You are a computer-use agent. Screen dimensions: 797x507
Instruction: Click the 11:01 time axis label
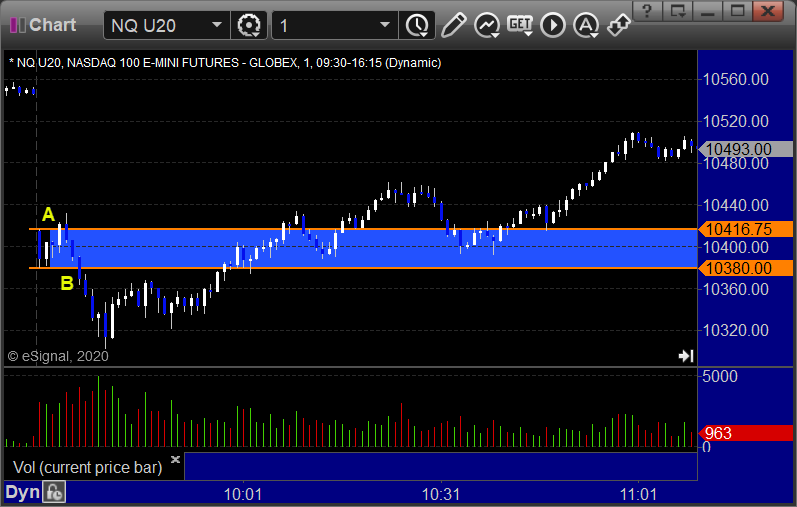(638, 494)
